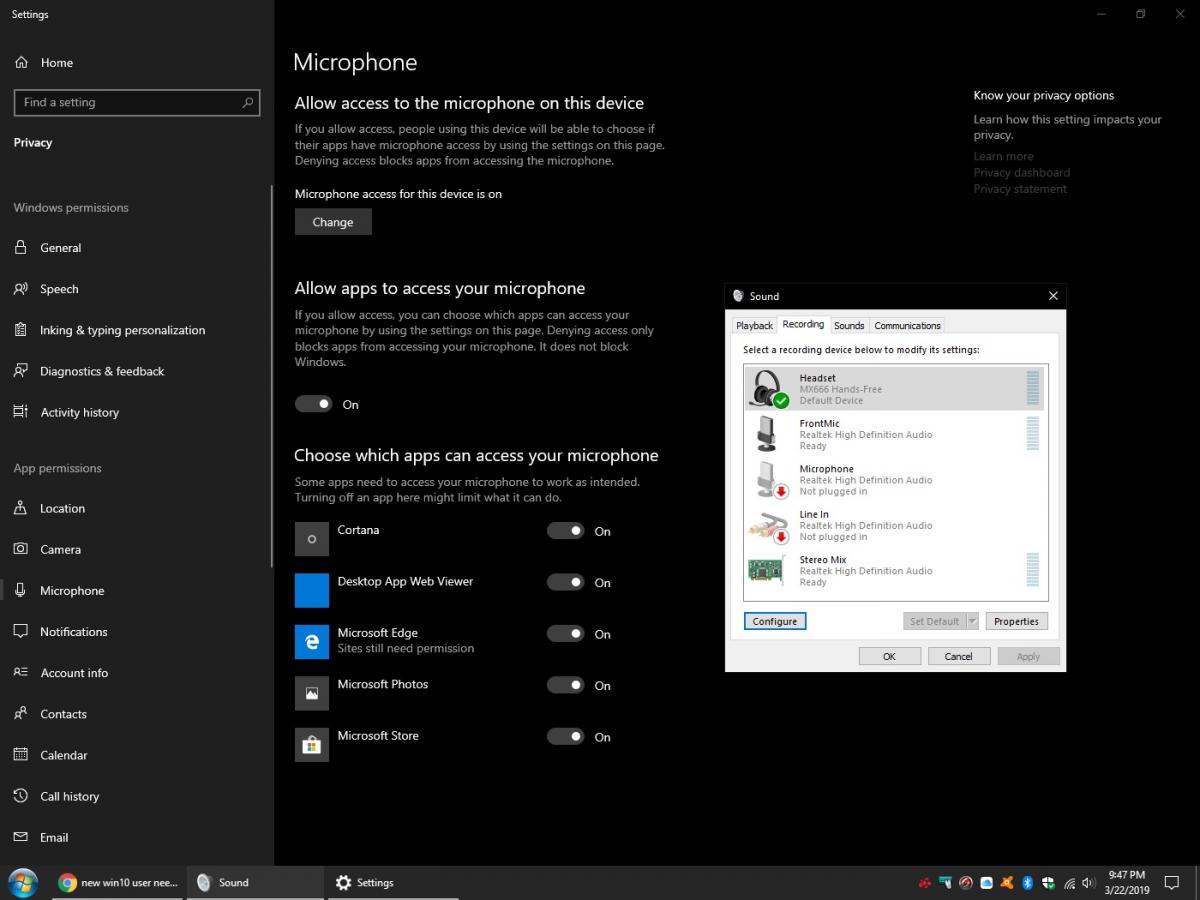Click the Sound taskbar button
Viewport: 1200px width, 900px height.
pyautogui.click(x=255, y=883)
